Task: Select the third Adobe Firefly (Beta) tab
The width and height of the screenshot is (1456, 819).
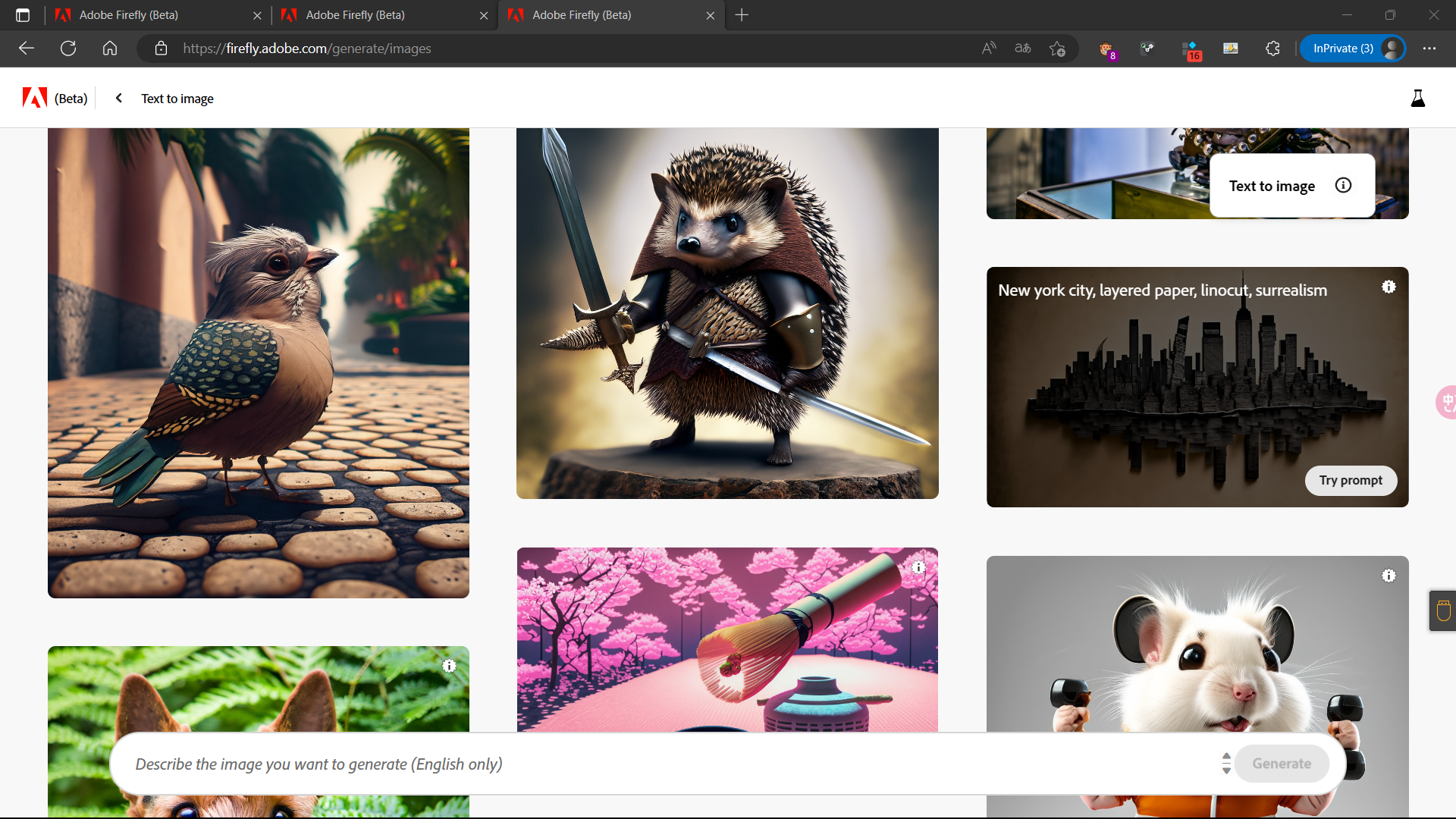Action: 611,15
